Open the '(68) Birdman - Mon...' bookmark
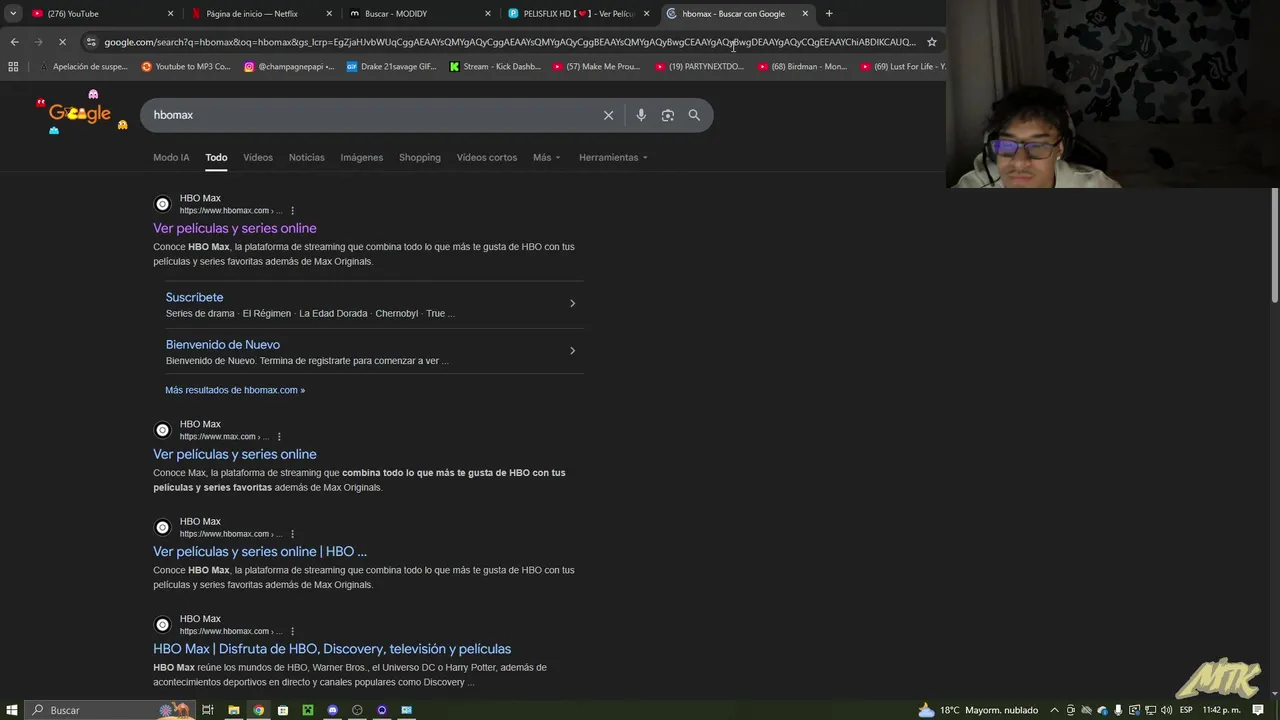This screenshot has width=1280, height=720. point(802,67)
